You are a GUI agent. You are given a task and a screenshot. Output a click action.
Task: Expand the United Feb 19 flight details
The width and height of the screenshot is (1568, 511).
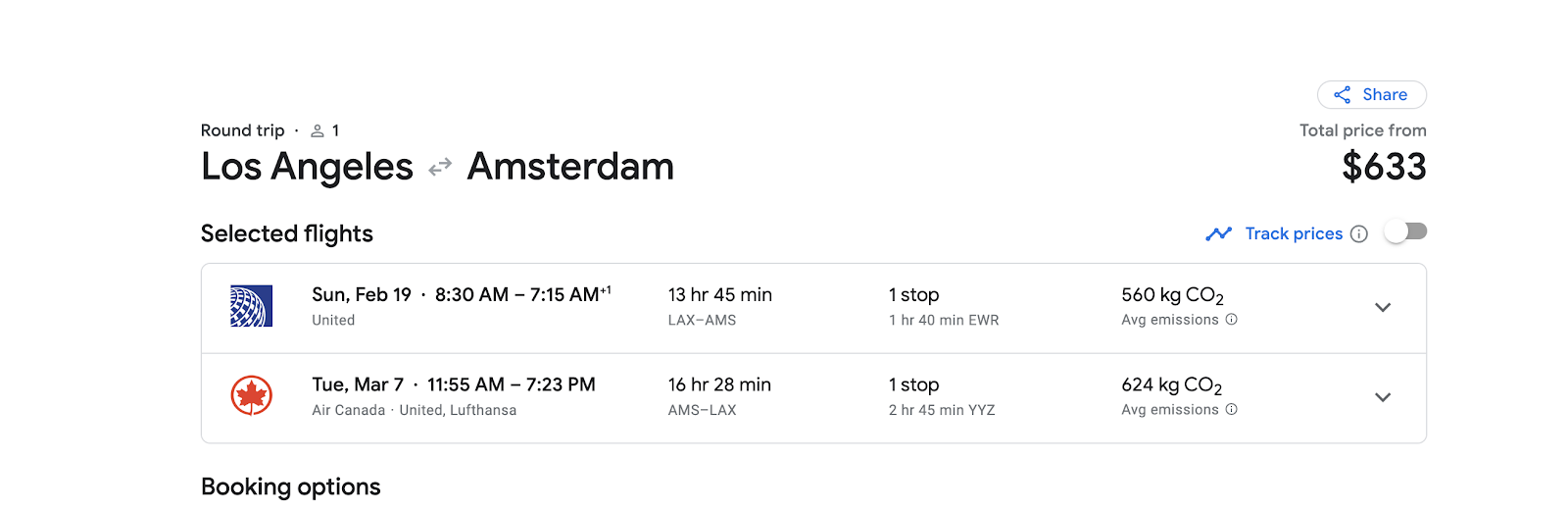coord(1383,307)
